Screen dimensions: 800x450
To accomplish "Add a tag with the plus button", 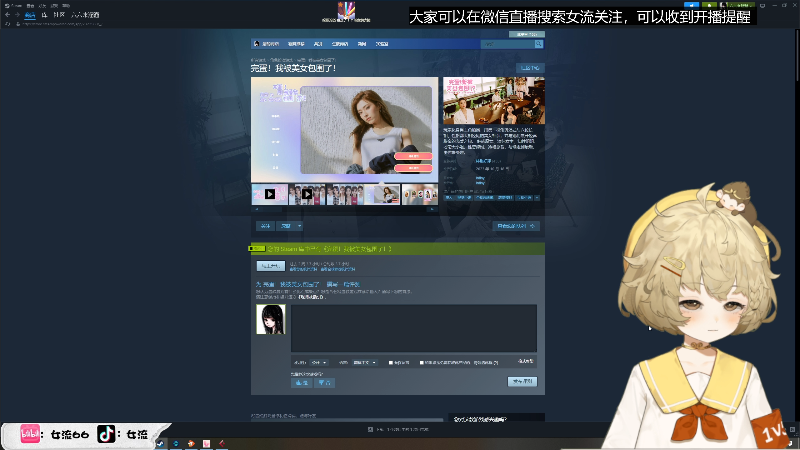I will tap(537, 197).
